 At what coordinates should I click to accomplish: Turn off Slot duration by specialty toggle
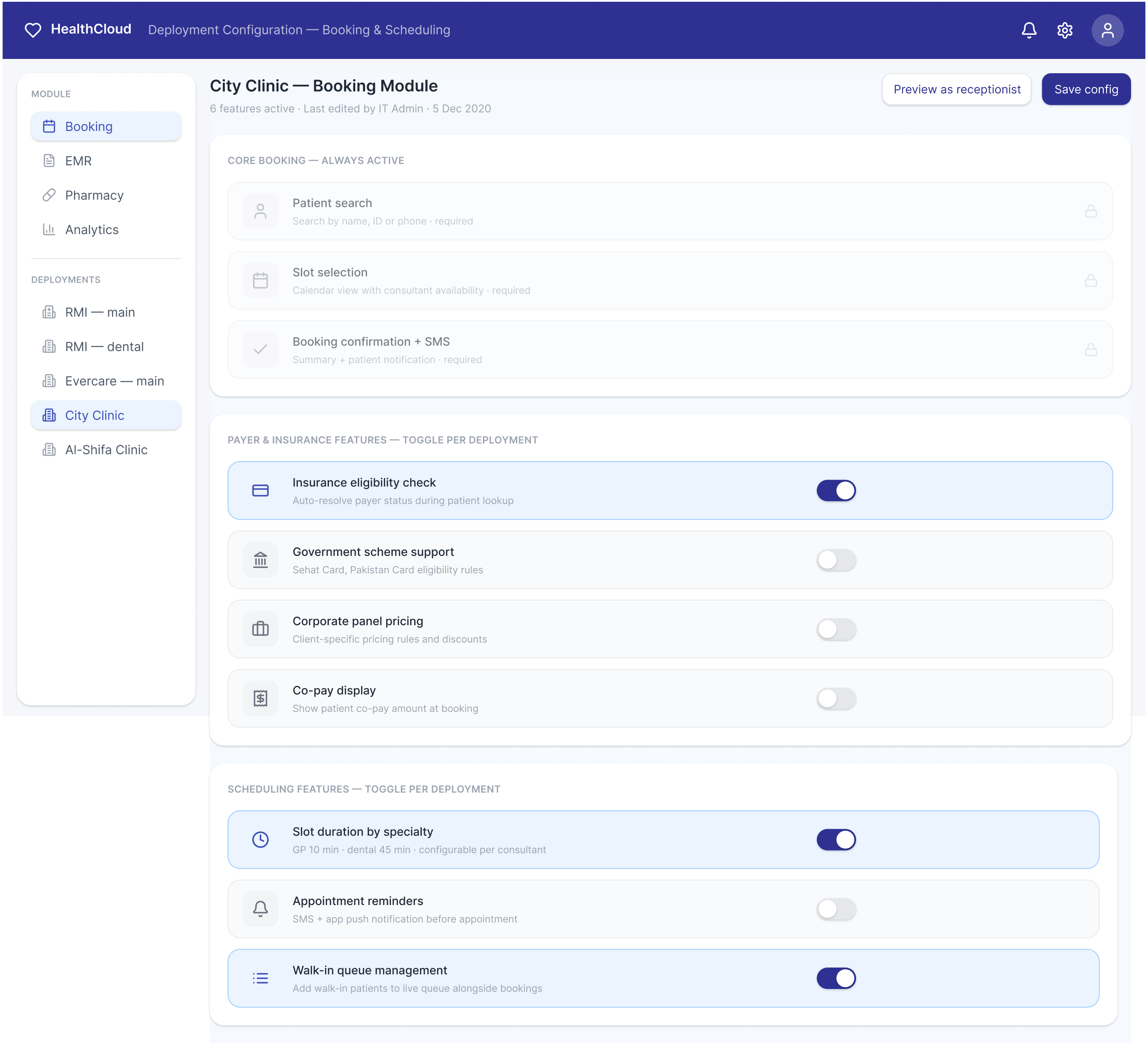[x=836, y=840]
